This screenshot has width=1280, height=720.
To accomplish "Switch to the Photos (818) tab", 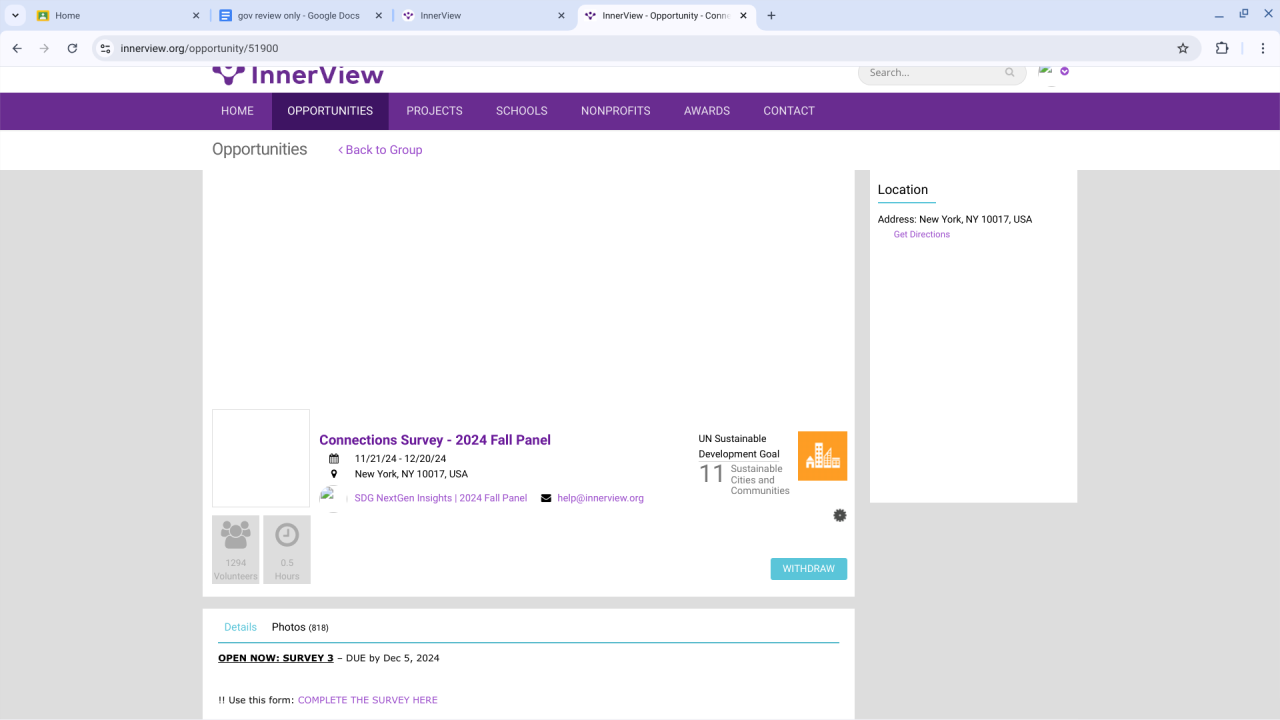I will [300, 627].
